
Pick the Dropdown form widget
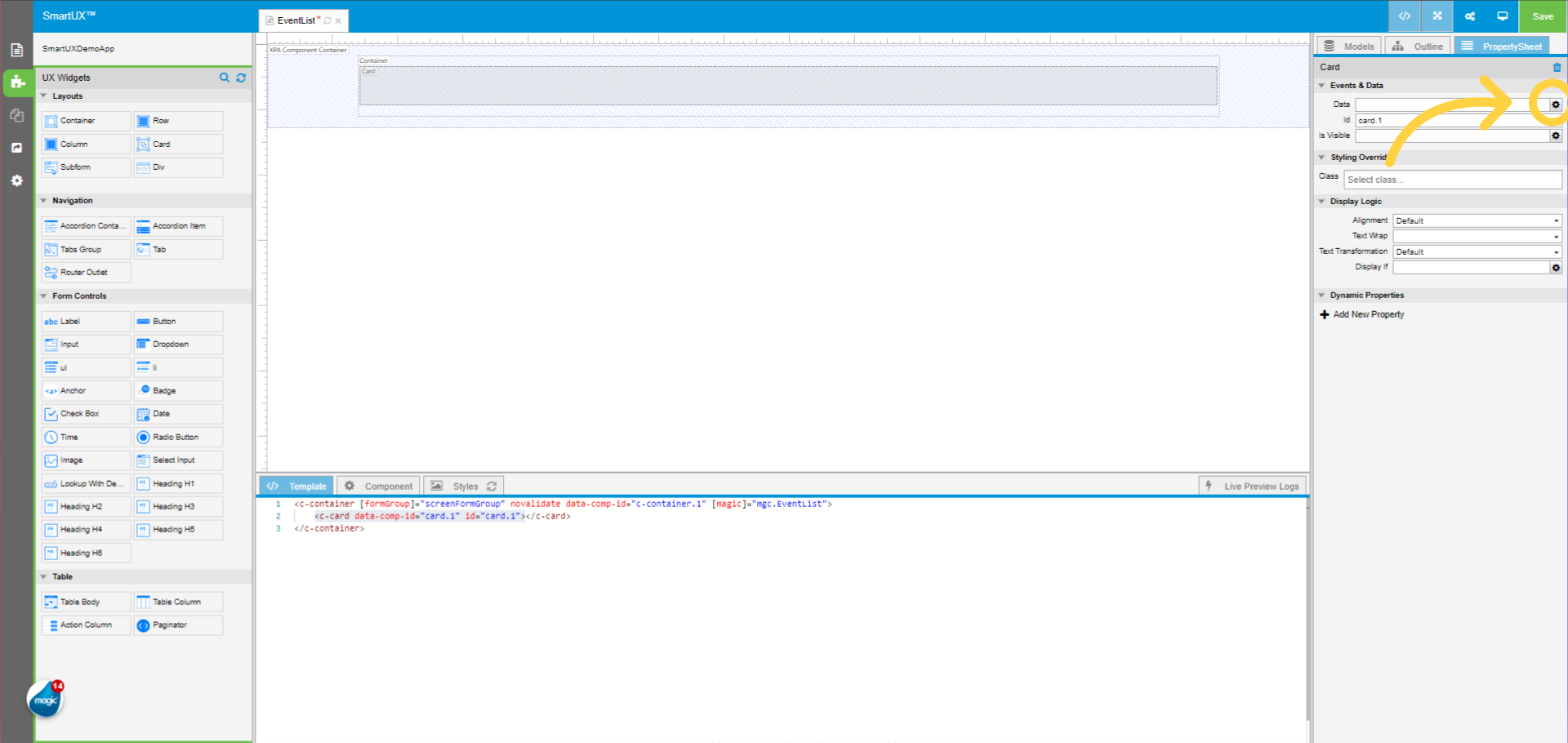pyautogui.click(x=179, y=345)
